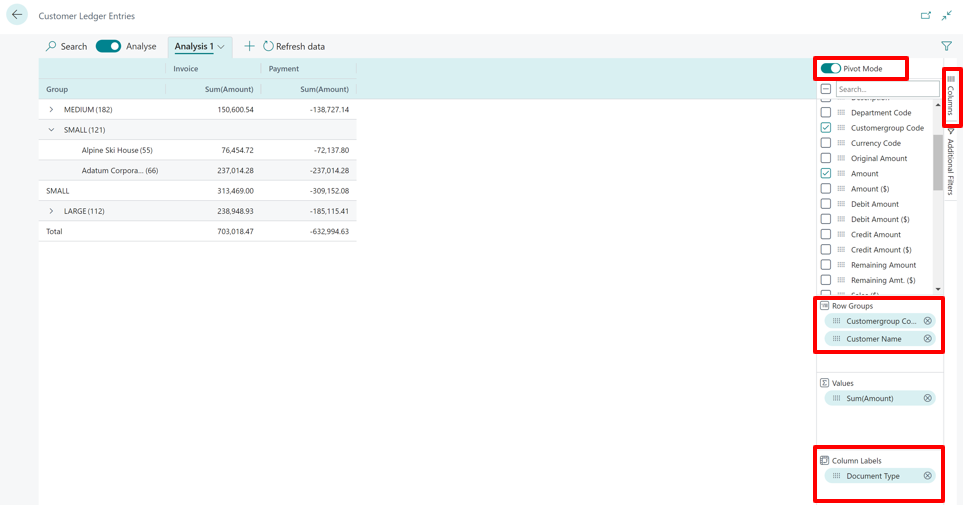The height and width of the screenshot is (505, 963).
Task: Check the Original Amount checkbox
Action: [x=825, y=158]
